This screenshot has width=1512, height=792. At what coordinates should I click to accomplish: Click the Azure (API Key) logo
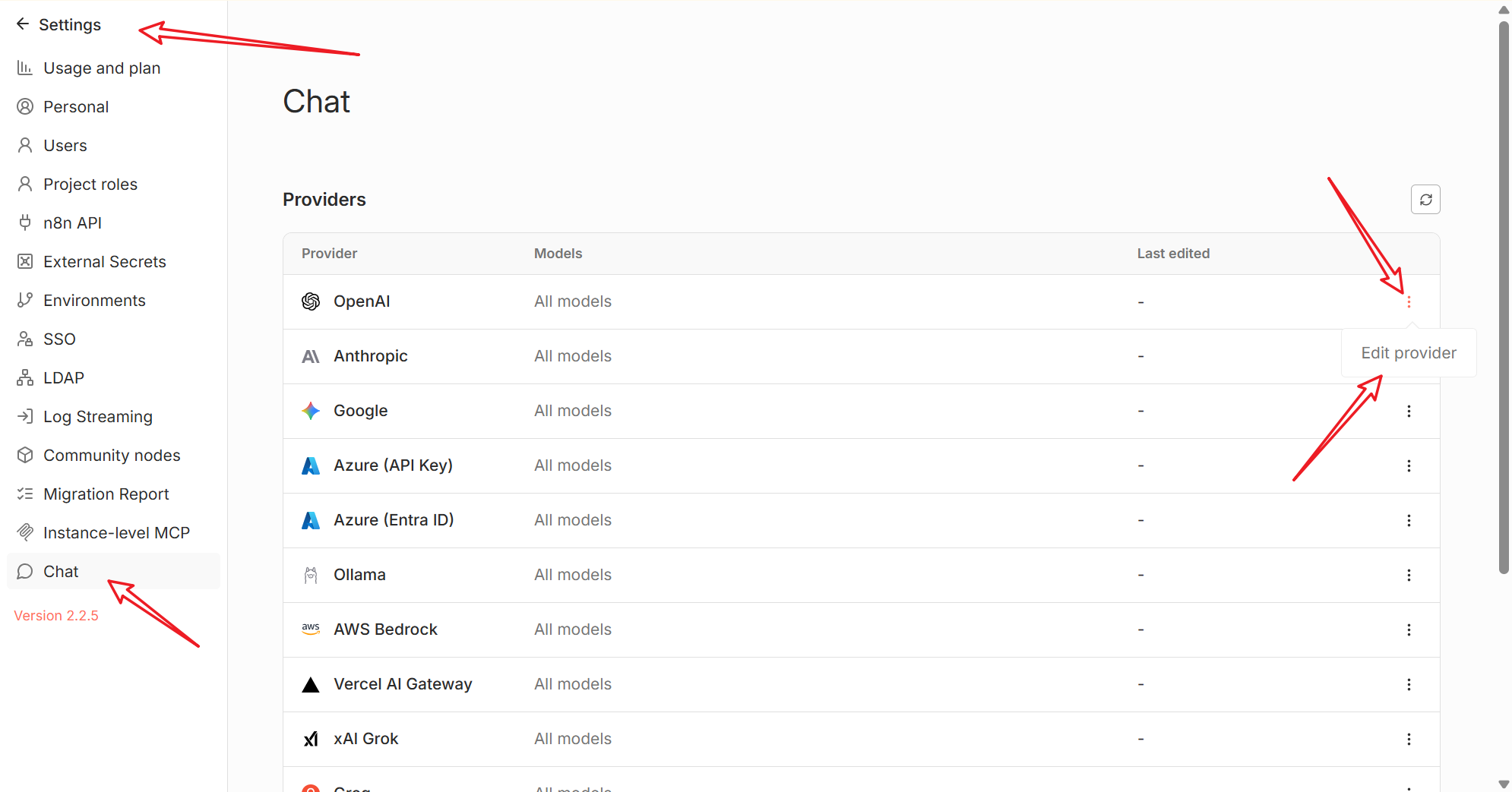coord(311,465)
